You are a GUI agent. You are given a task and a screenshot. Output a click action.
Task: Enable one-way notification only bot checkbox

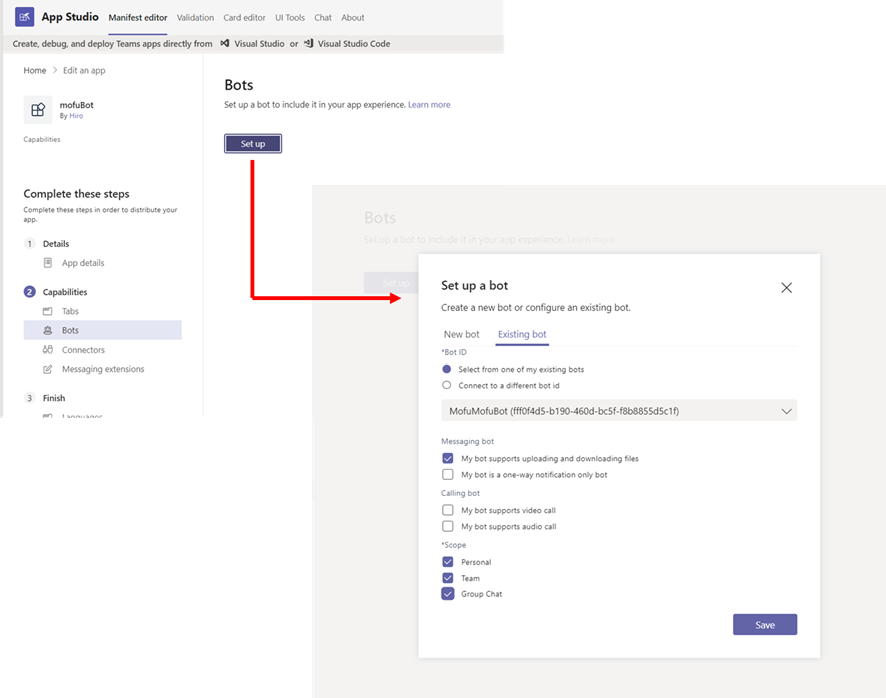click(x=448, y=474)
